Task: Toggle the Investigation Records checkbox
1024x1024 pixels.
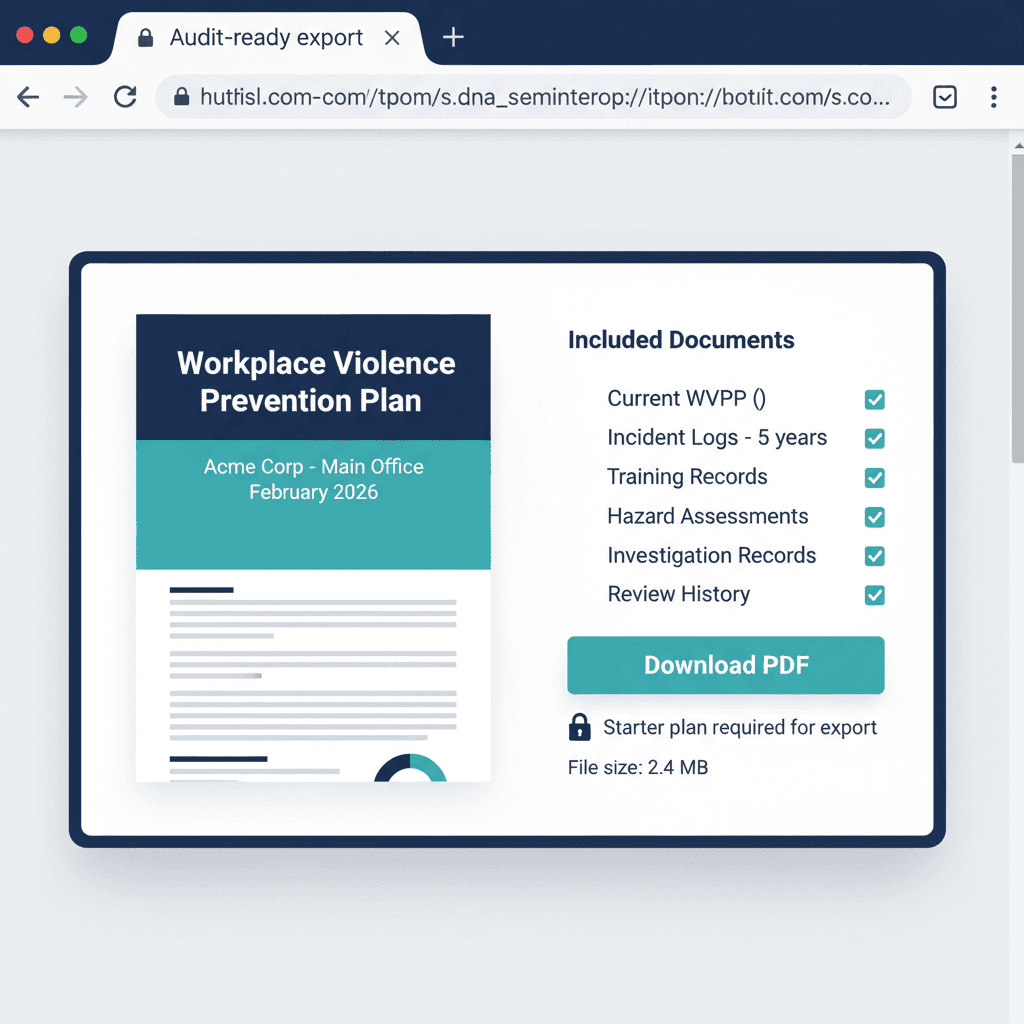Action: click(874, 556)
